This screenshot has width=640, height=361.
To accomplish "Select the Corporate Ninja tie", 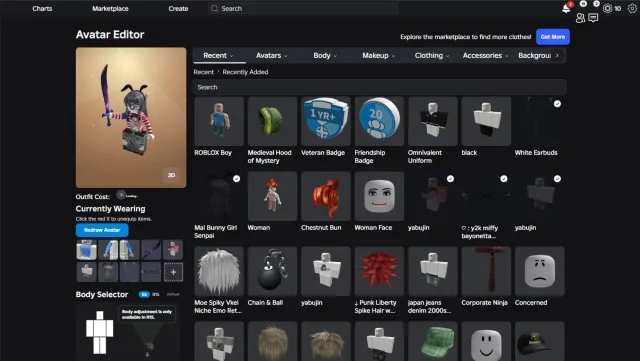I will click(486, 271).
